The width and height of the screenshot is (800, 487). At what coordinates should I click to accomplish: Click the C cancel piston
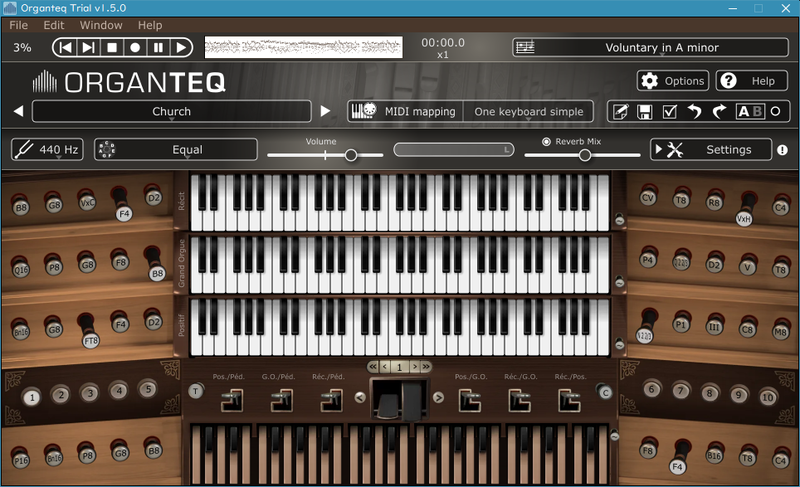pos(605,392)
